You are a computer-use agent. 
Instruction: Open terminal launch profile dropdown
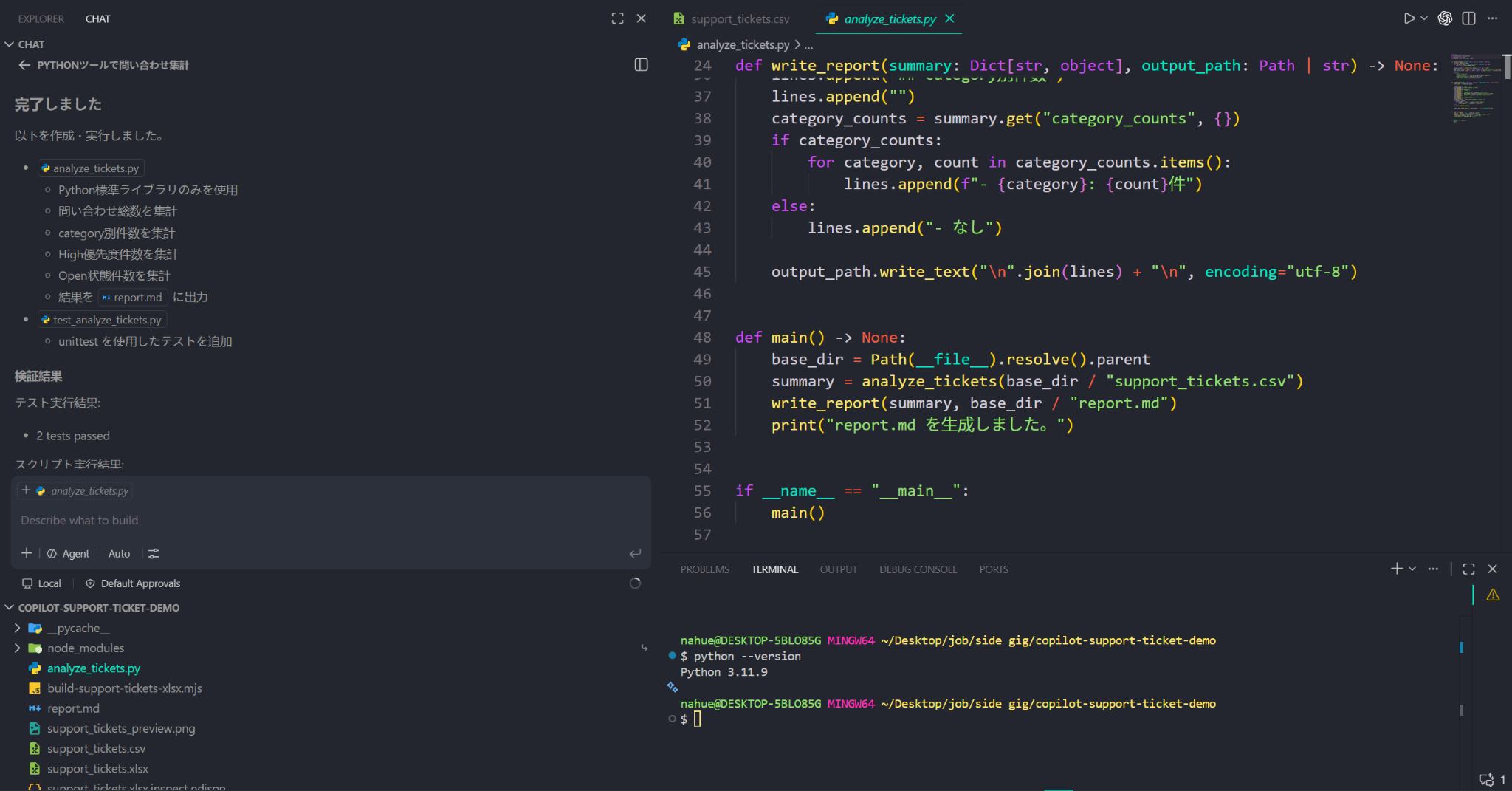(x=1412, y=569)
